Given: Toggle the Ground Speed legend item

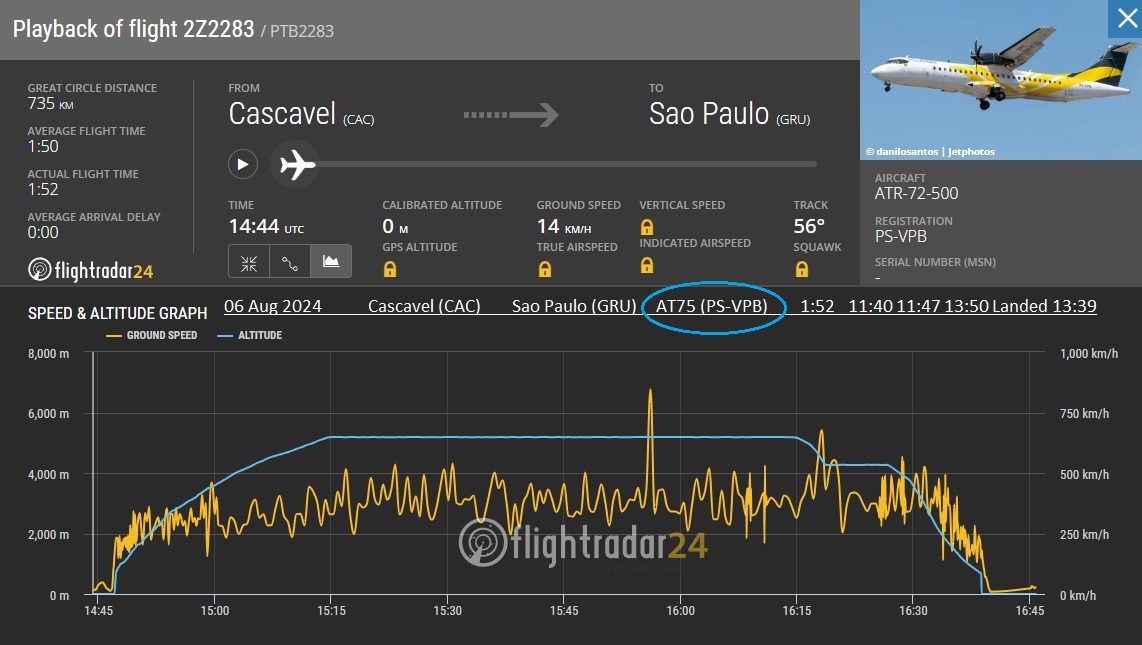Looking at the screenshot, I should pos(152,335).
